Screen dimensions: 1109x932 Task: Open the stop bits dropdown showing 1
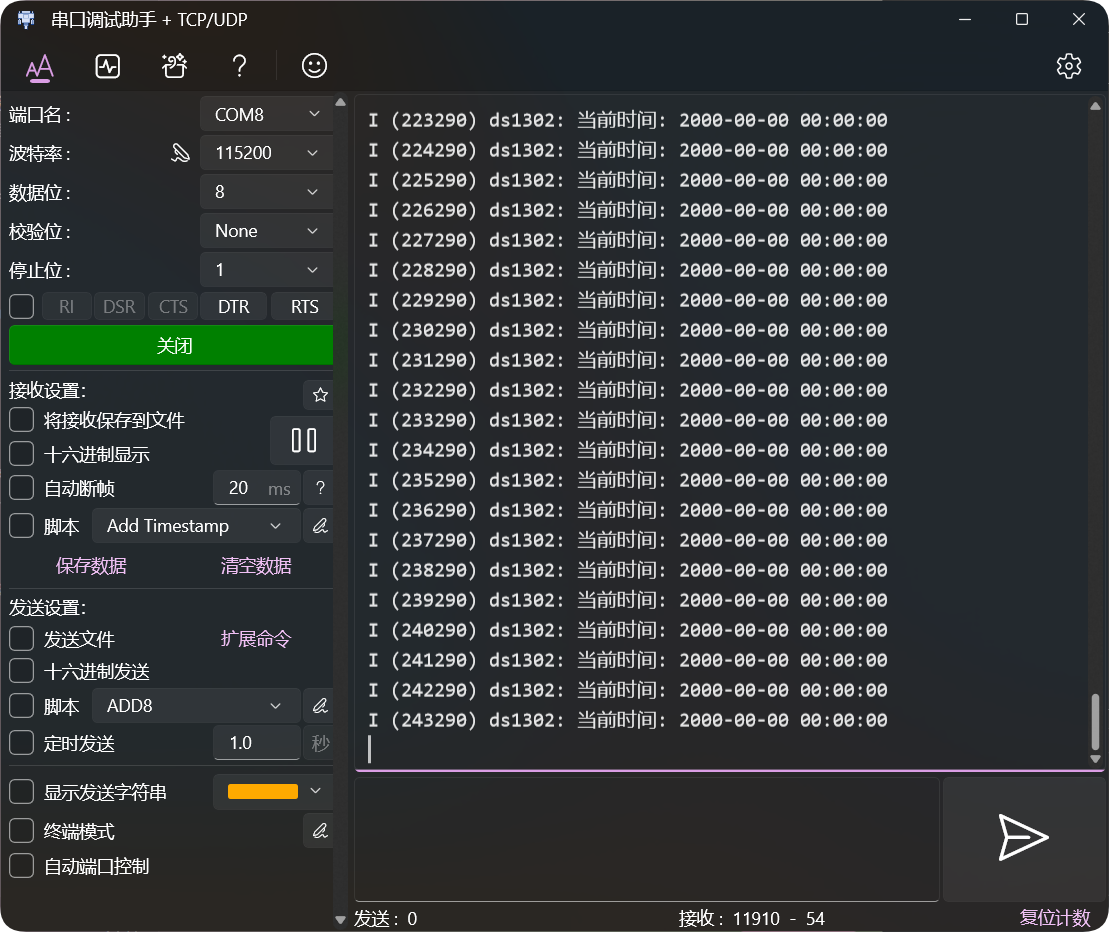(x=267, y=269)
